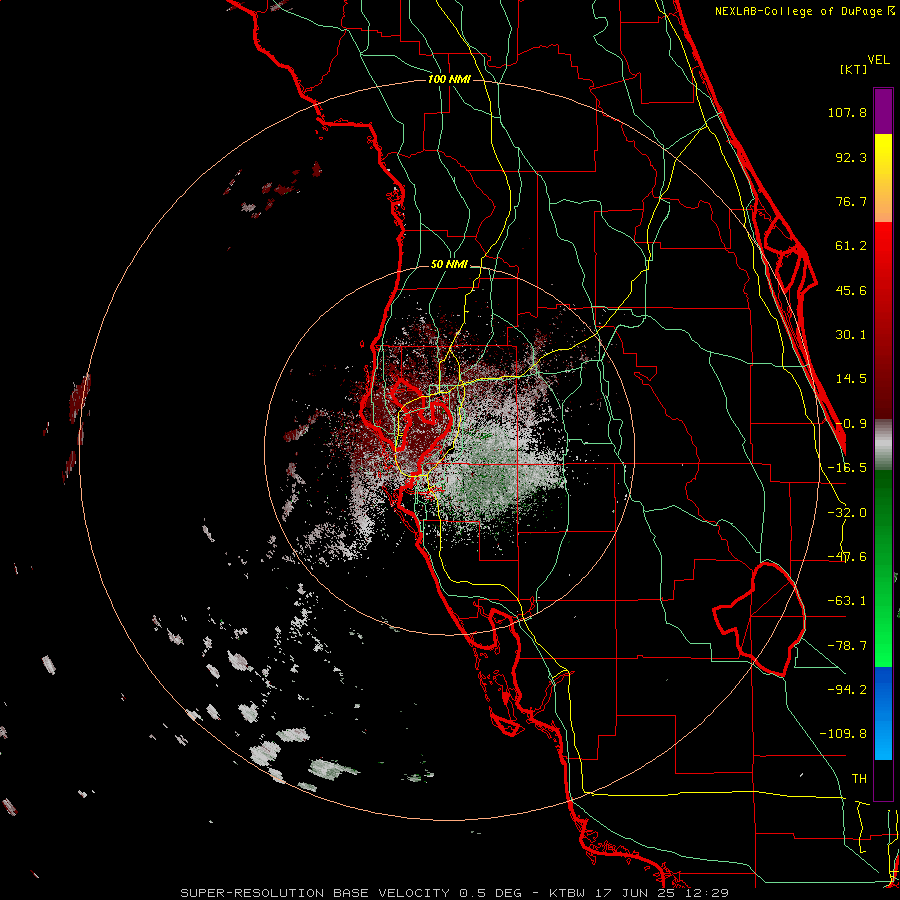This screenshot has height=900, width=900.
Task: Select the 76.7 scale value
Action: pyautogui.click(x=851, y=201)
